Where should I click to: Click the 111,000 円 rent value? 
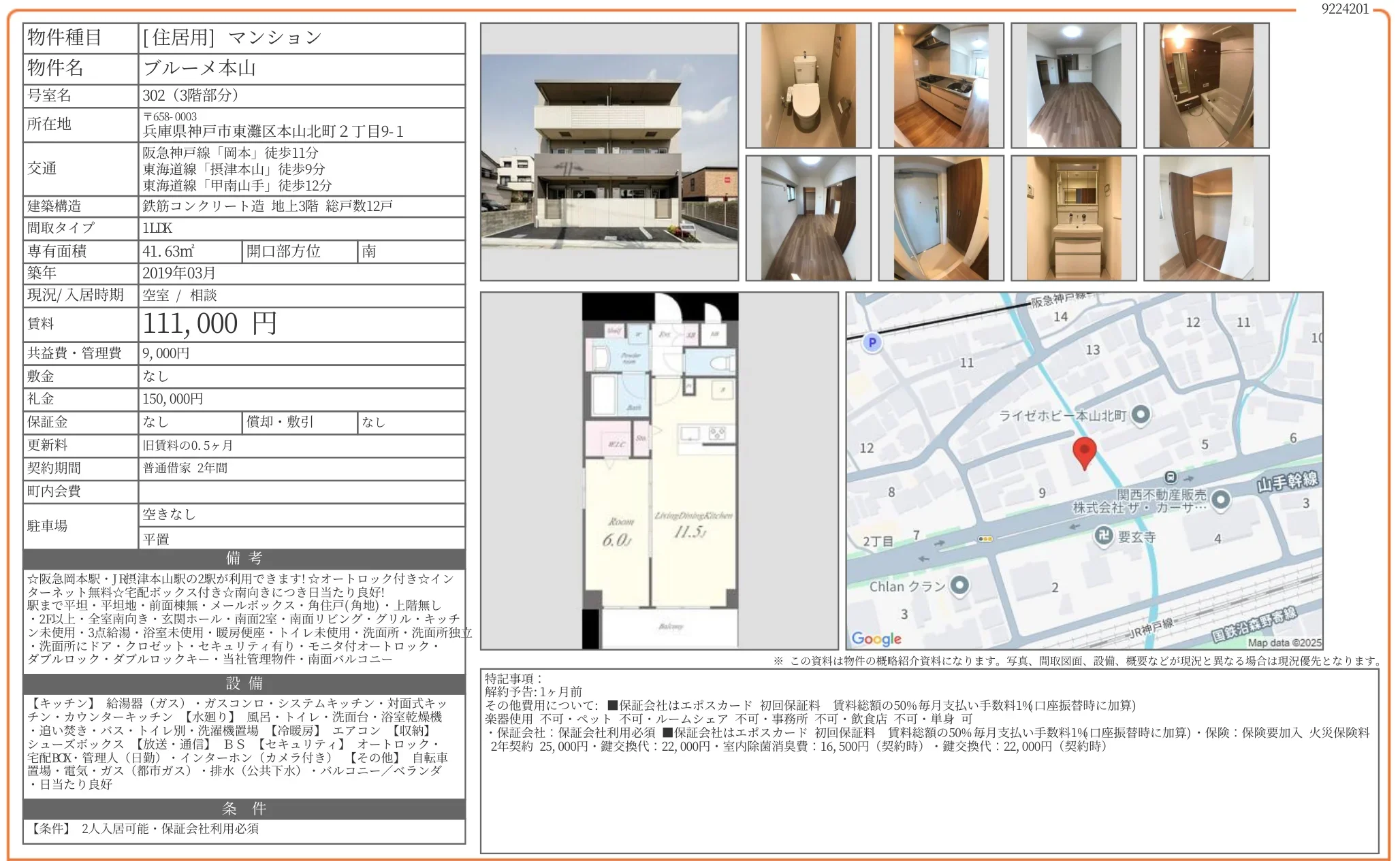210,324
